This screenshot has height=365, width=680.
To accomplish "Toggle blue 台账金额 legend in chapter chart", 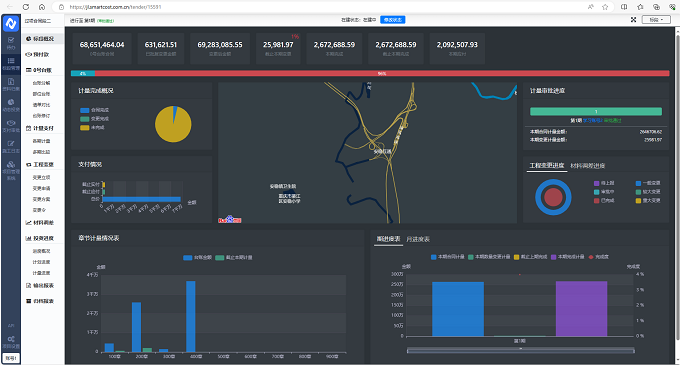I will click(x=197, y=257).
